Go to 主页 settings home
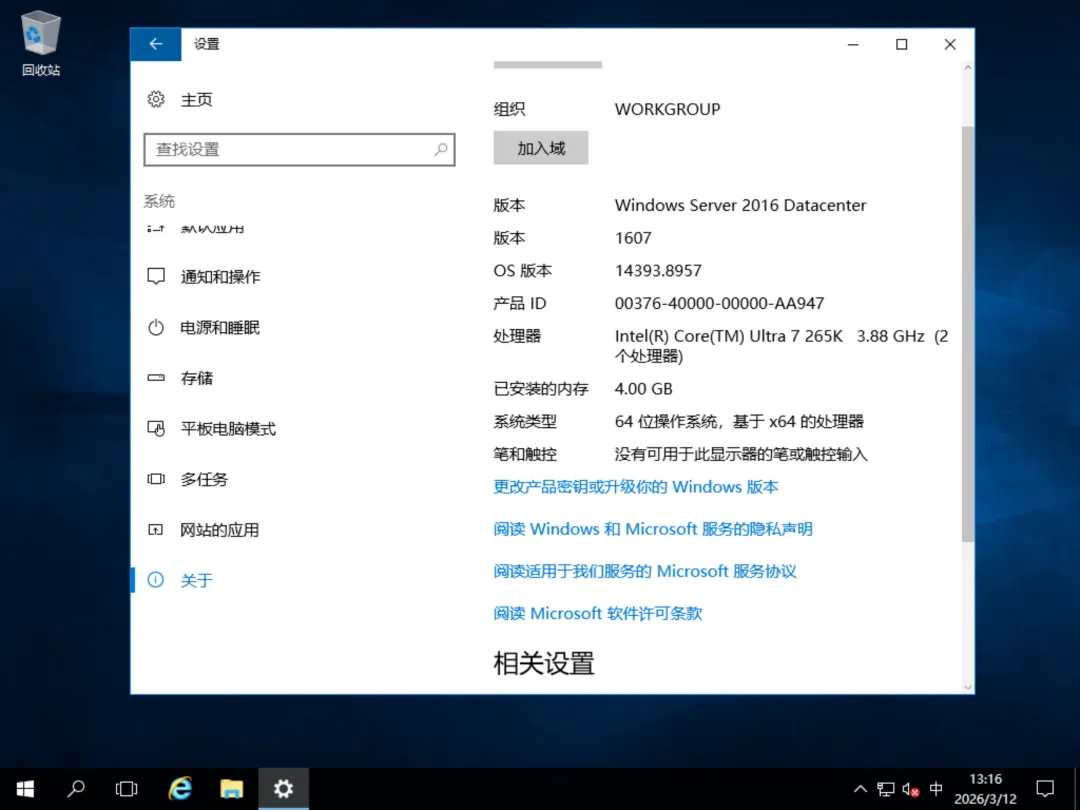The width and height of the screenshot is (1080, 810). coord(197,100)
